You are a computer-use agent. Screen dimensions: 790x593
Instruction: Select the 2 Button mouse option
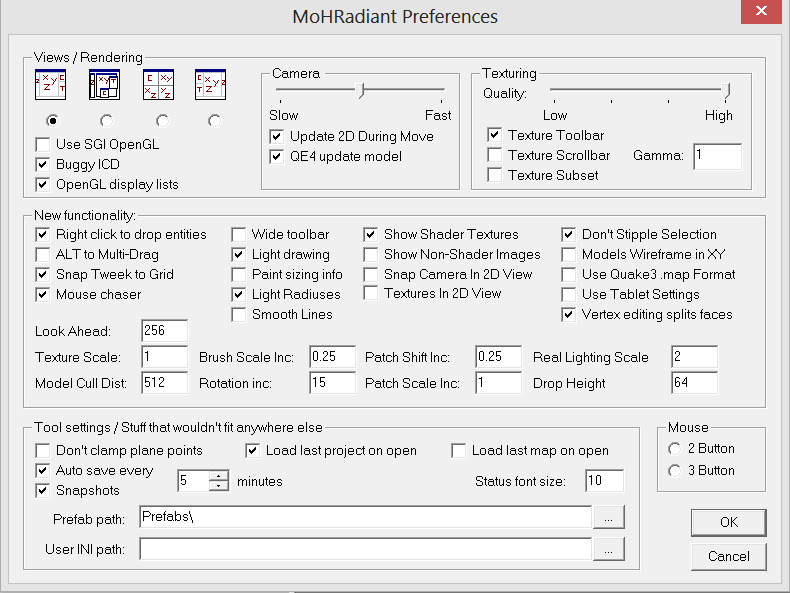tap(673, 449)
